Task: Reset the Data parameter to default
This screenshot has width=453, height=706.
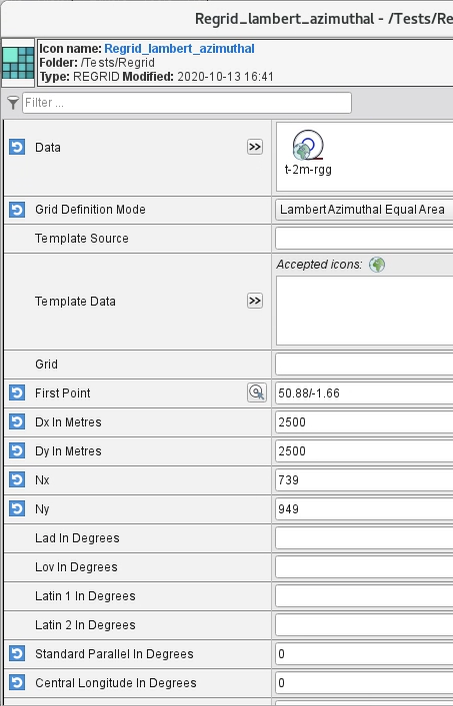Action: [17, 147]
